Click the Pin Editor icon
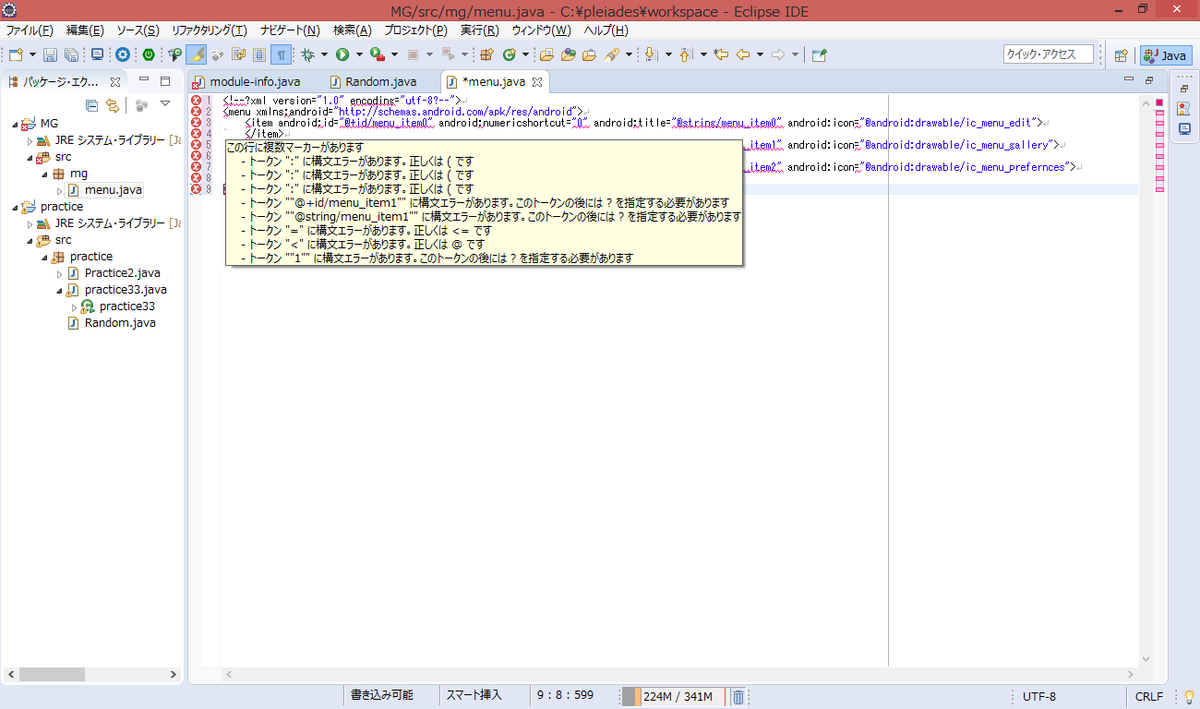Viewport: 1200px width, 709px height. 819,55
